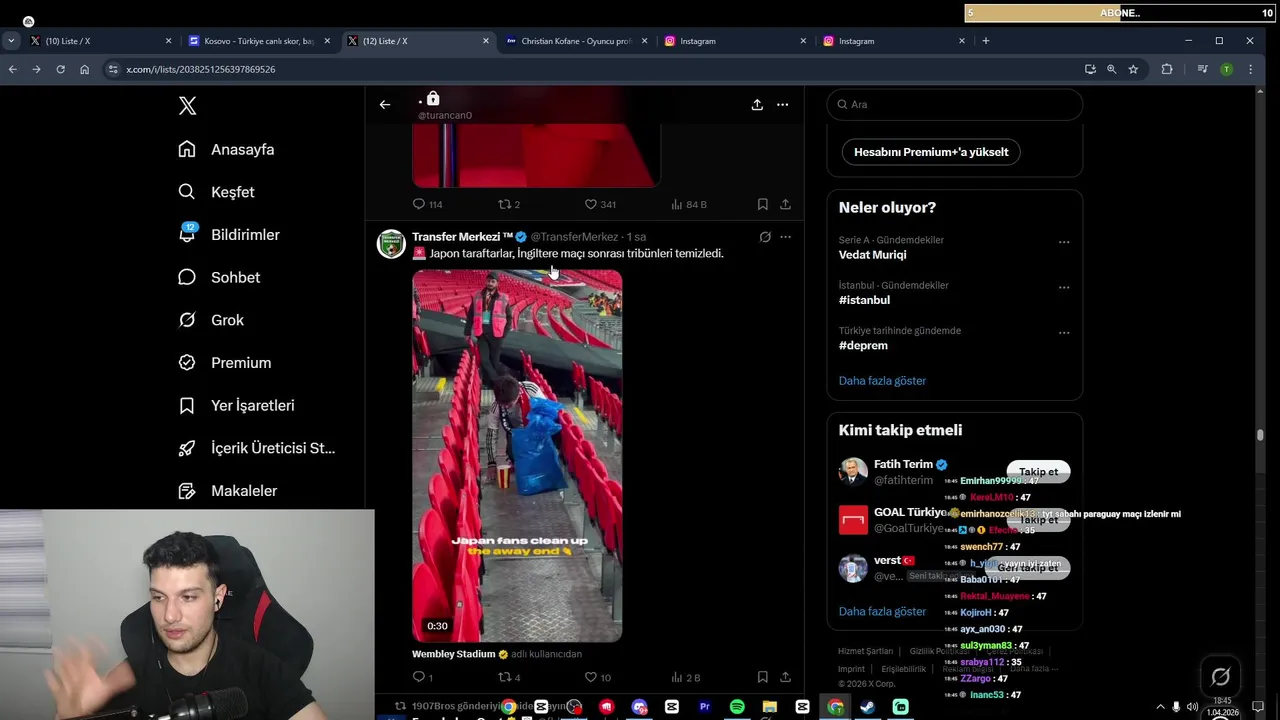Bookmark this page with star icon
Screen dimensions: 1280x720
1133,69
